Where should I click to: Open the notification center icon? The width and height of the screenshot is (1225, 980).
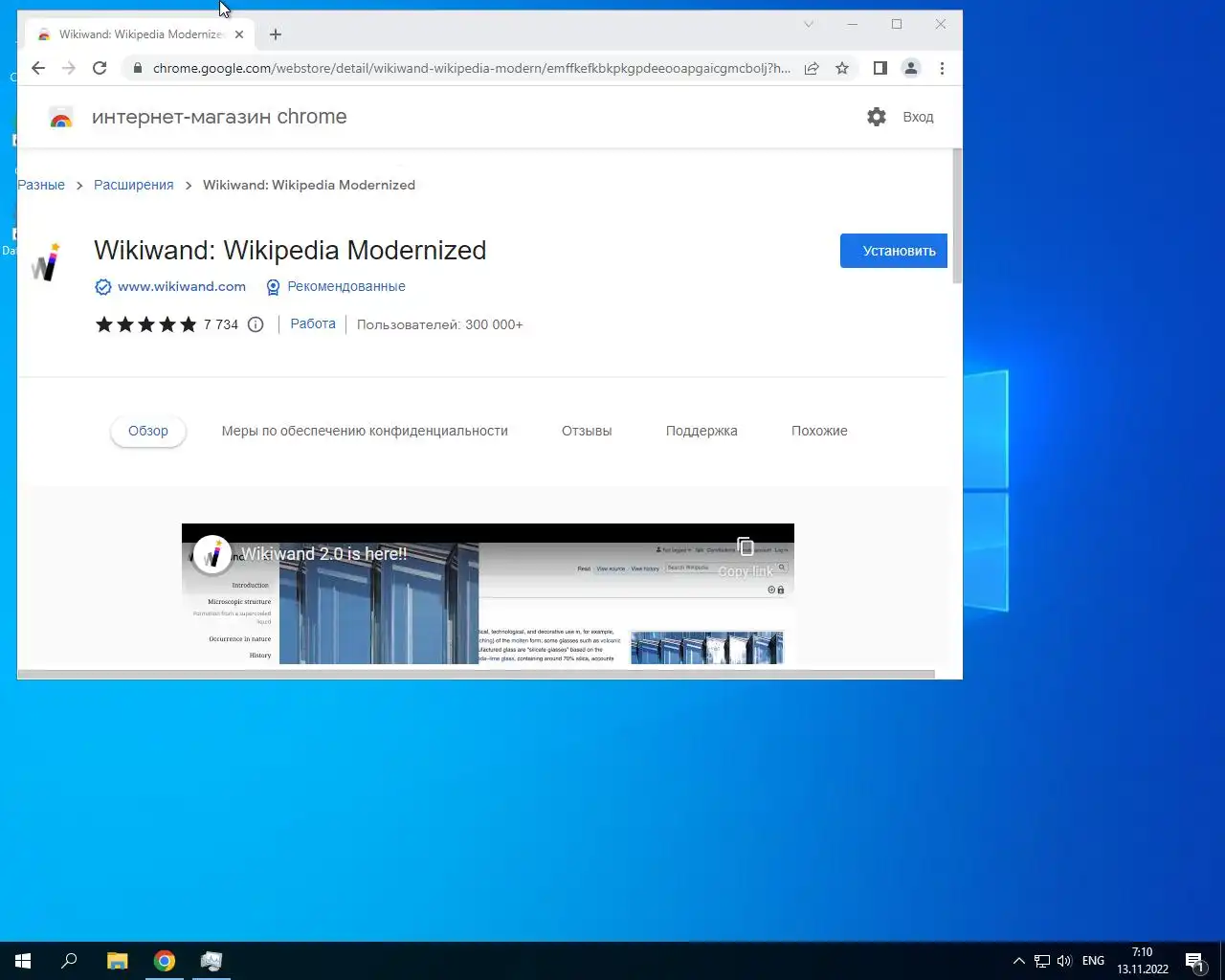point(1194,961)
